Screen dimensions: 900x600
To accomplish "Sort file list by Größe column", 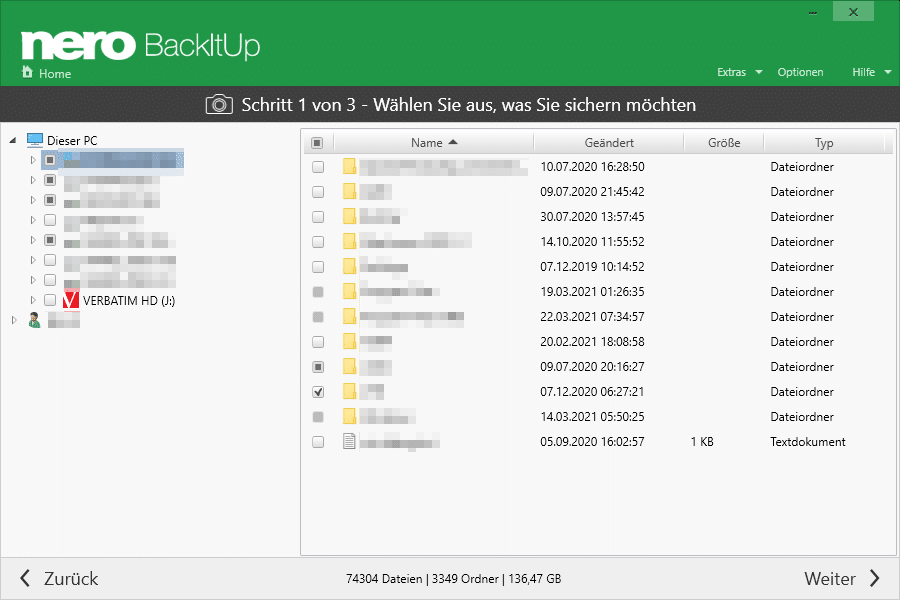I will (723, 143).
